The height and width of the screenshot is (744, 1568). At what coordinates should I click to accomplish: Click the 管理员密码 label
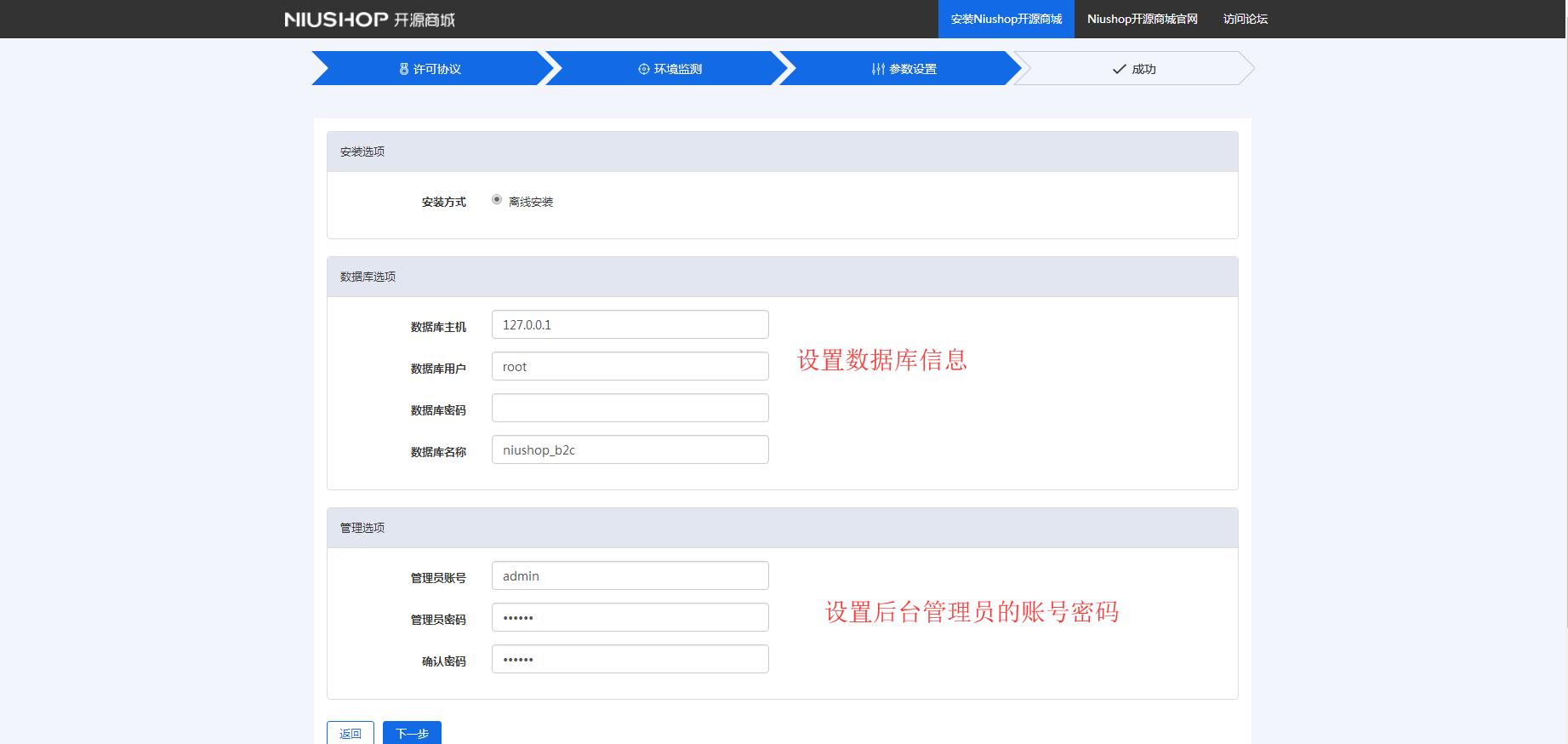438,620
